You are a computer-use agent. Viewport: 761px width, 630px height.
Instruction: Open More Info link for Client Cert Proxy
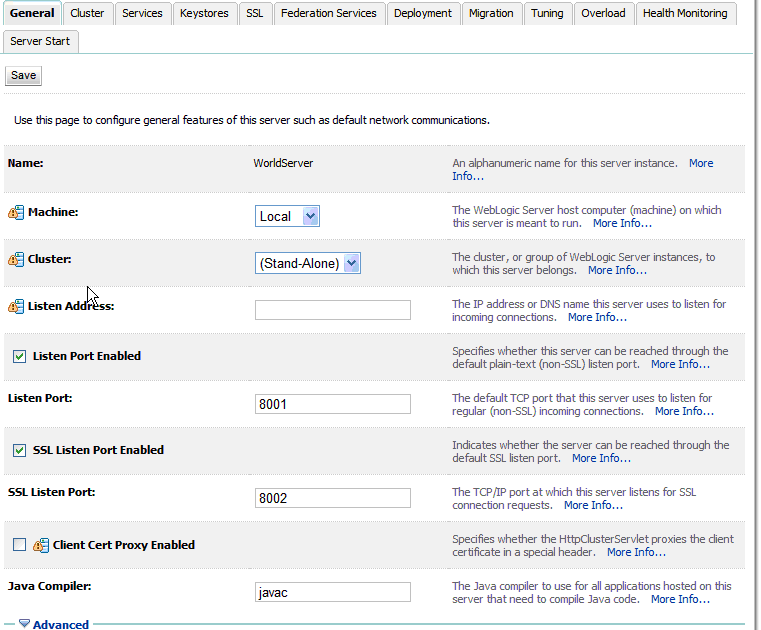pos(636,553)
